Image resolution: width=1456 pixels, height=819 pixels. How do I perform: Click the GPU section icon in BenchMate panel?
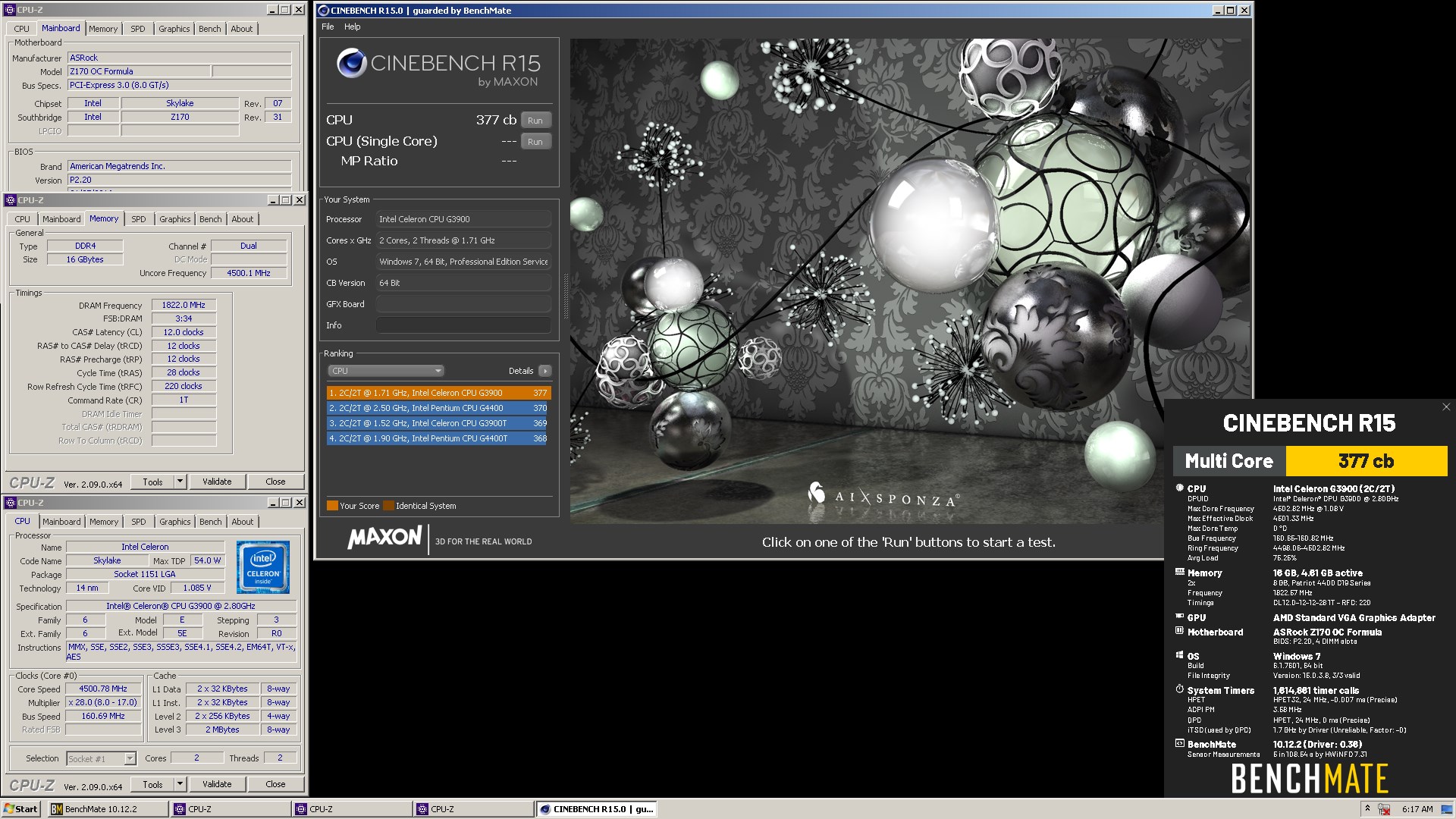click(1179, 617)
